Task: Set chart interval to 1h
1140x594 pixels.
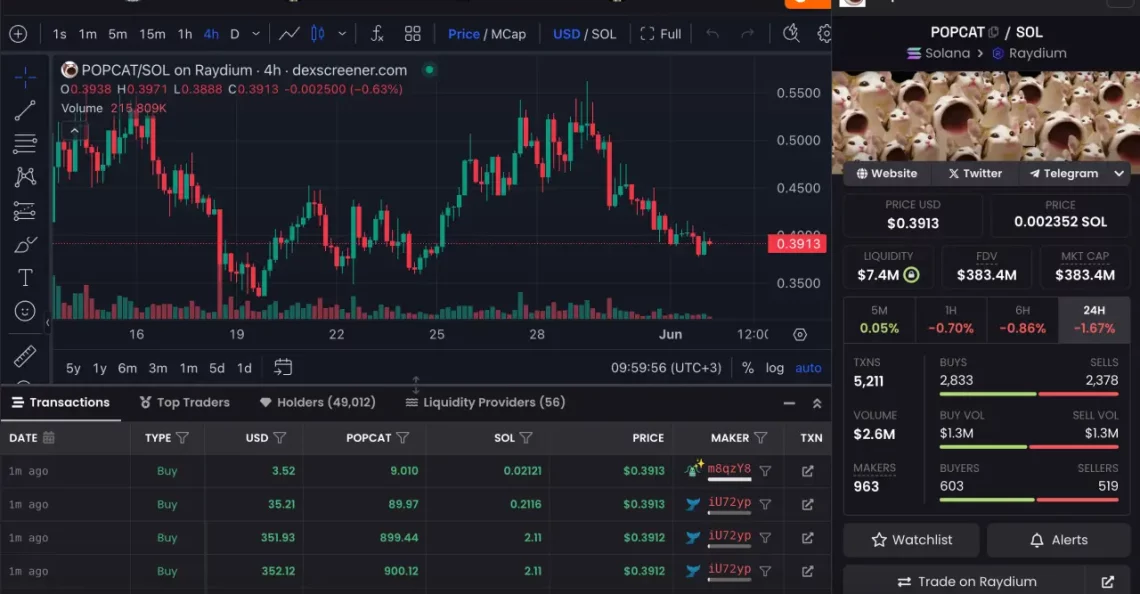Action: [185, 34]
